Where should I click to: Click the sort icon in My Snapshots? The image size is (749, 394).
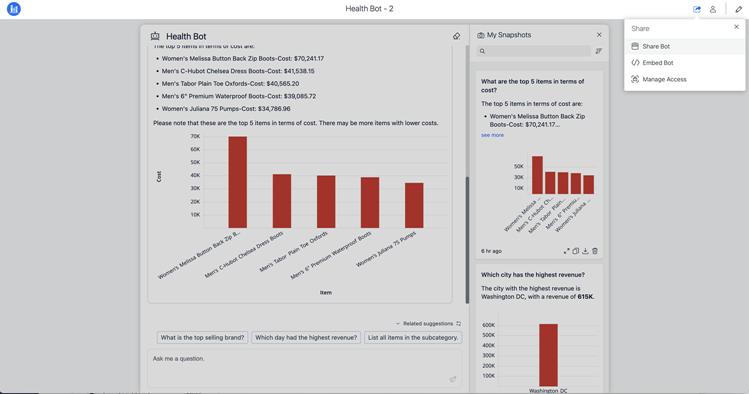599,51
